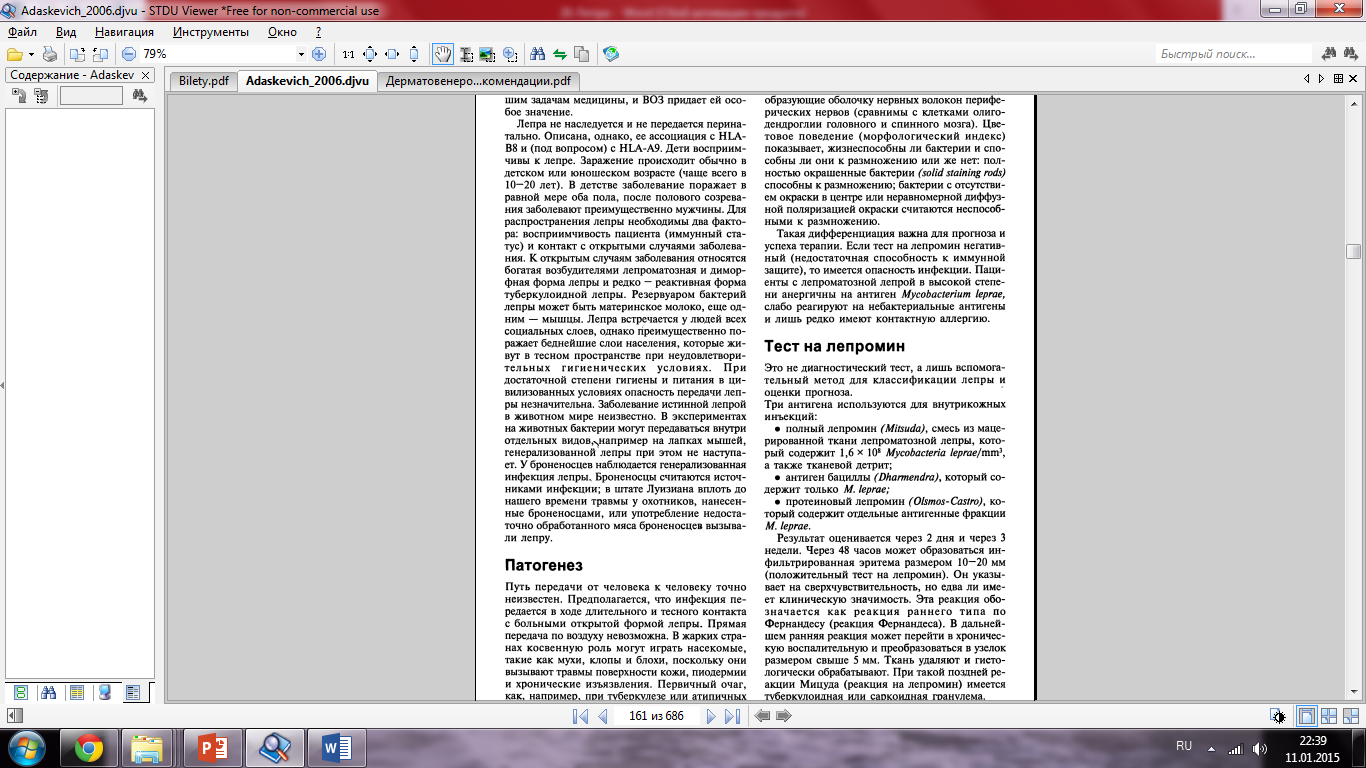
Task: Navigate forward in view history
Action: click(784, 716)
